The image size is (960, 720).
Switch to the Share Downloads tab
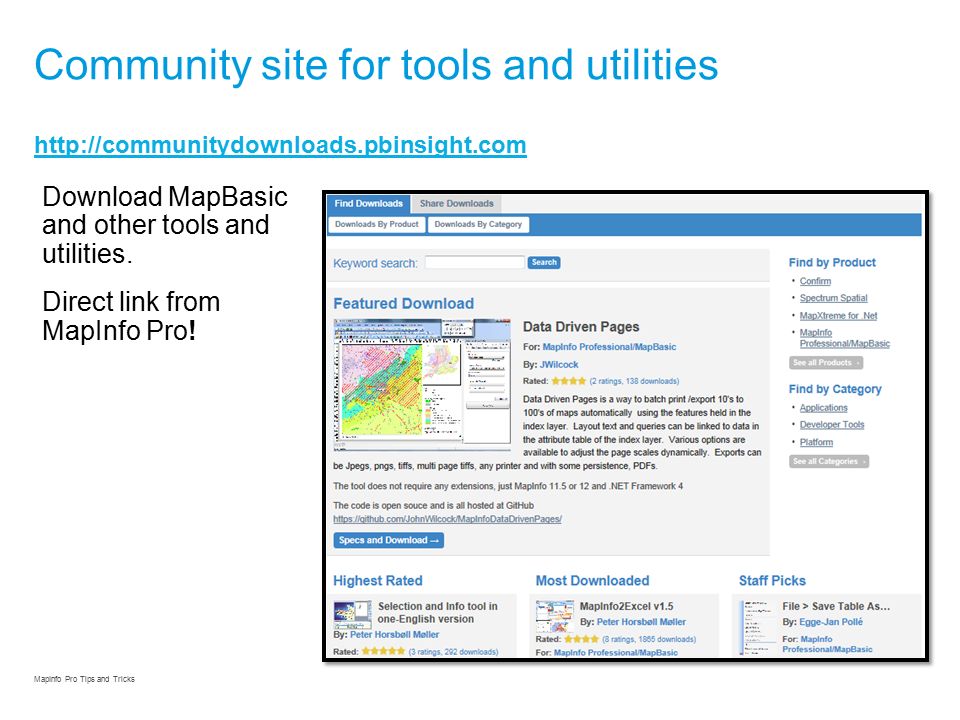456,203
